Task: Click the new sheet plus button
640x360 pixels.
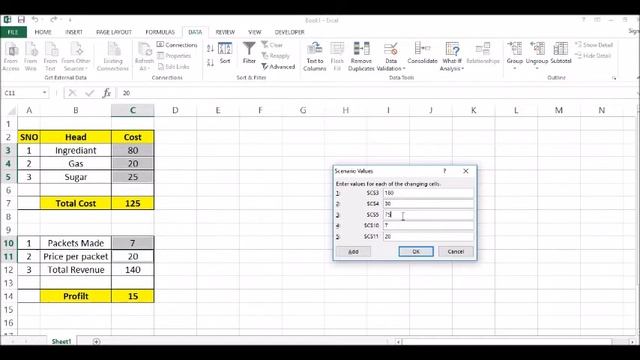Action: 96,341
